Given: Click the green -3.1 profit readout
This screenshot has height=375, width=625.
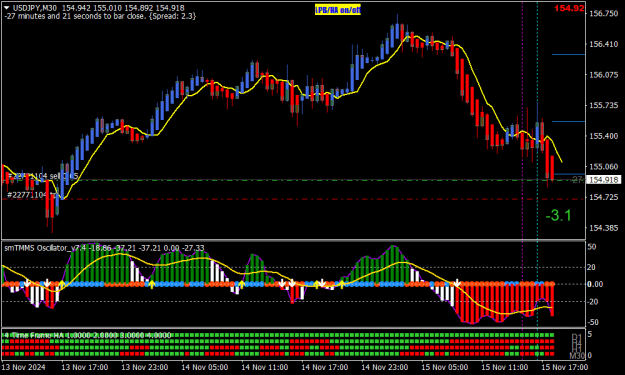Looking at the screenshot, I should point(558,216).
